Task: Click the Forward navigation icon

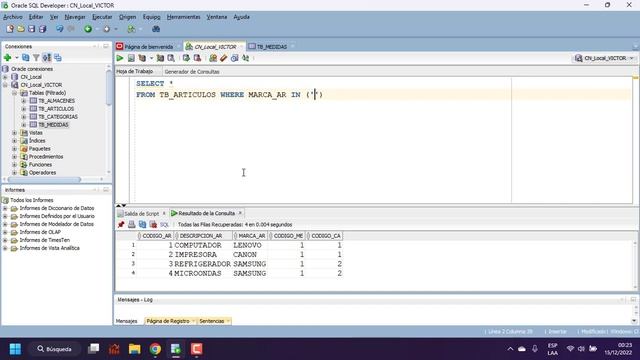Action: point(107,29)
